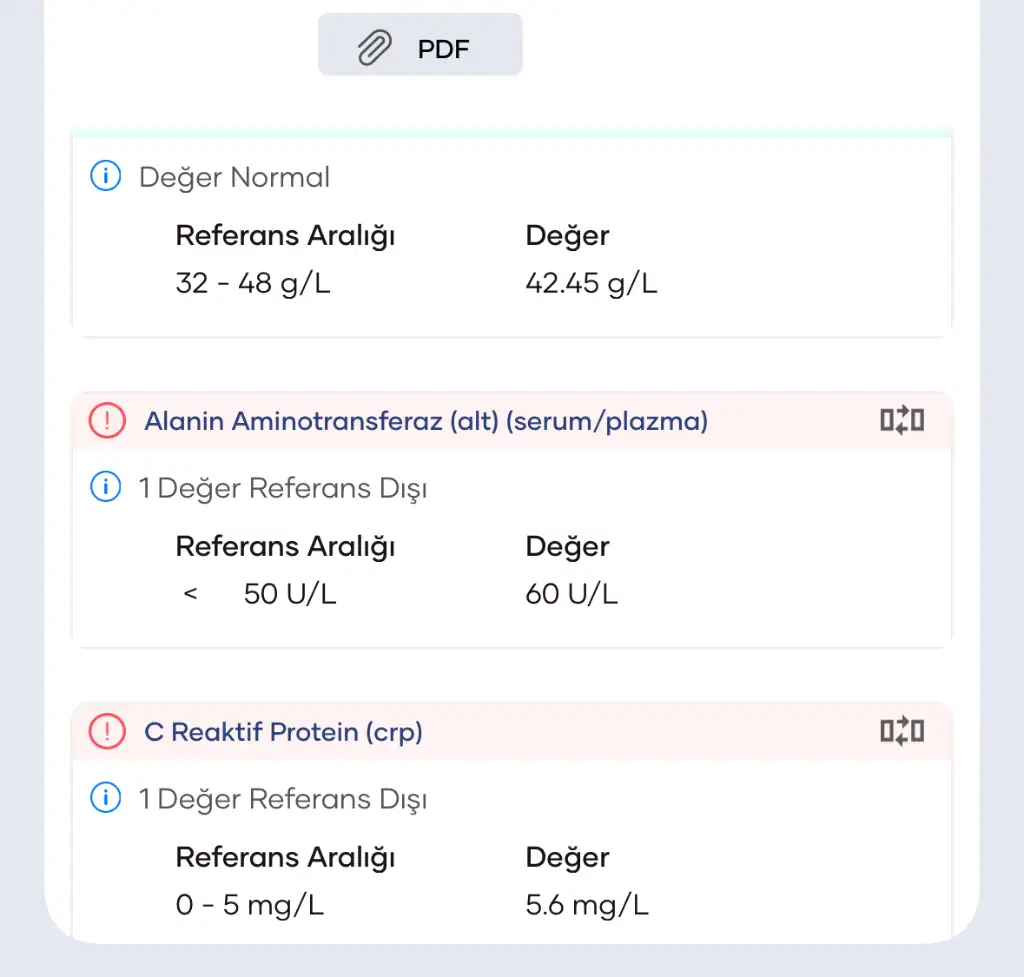Click red warning icon for Alanin Aminotransferaz
The width and height of the screenshot is (1024, 977).
(107, 421)
